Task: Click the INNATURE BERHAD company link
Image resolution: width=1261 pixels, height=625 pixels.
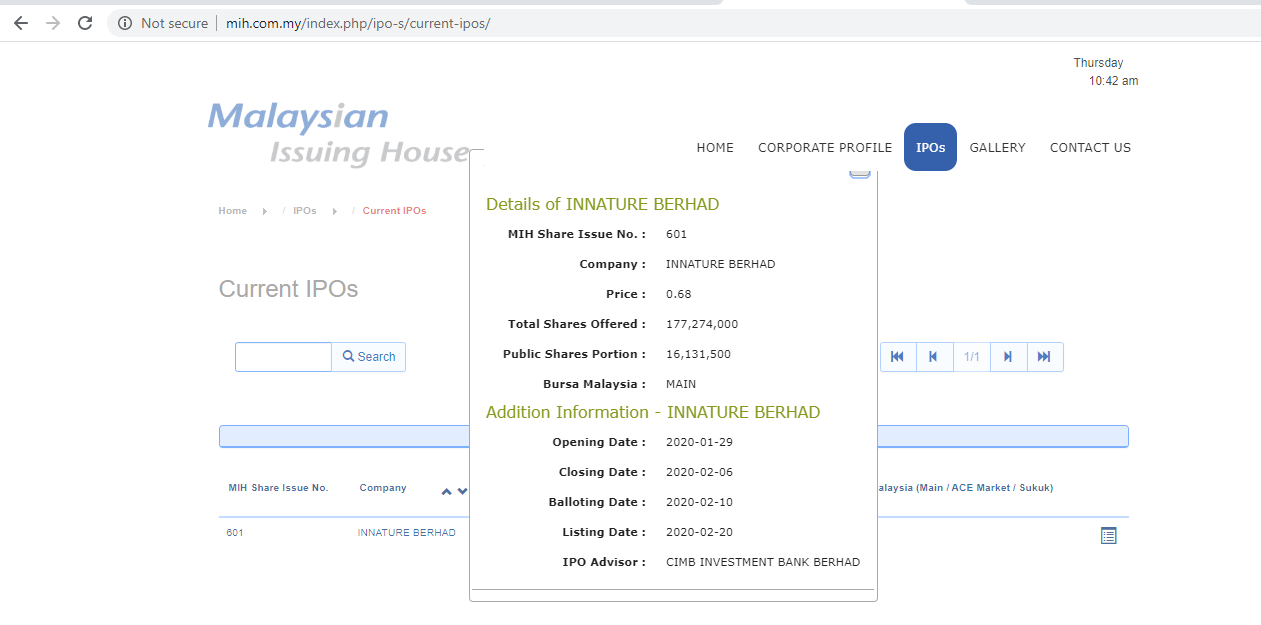Action: click(x=406, y=533)
